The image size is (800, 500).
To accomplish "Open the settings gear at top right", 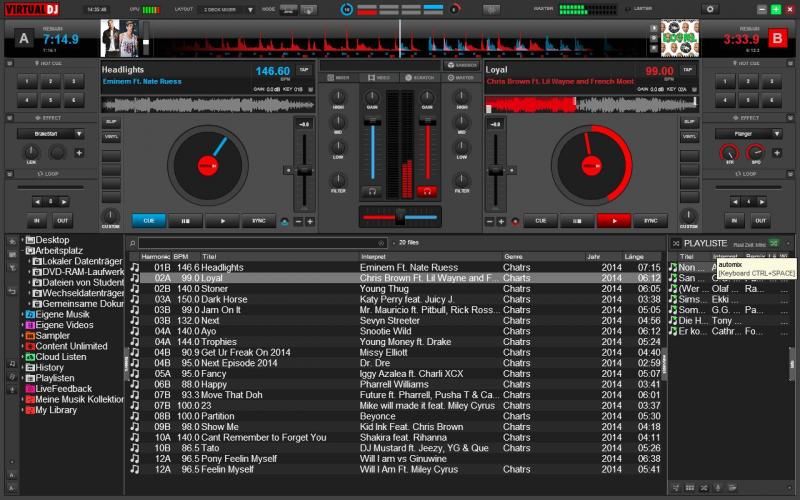I will point(711,9).
